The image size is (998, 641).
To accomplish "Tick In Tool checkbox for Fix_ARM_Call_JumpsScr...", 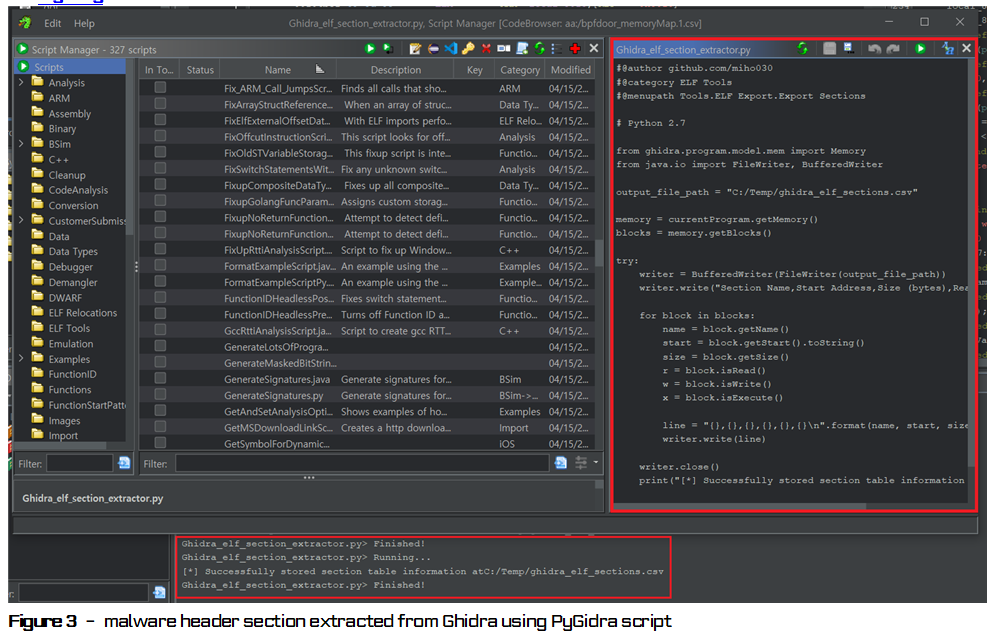I will point(160,88).
